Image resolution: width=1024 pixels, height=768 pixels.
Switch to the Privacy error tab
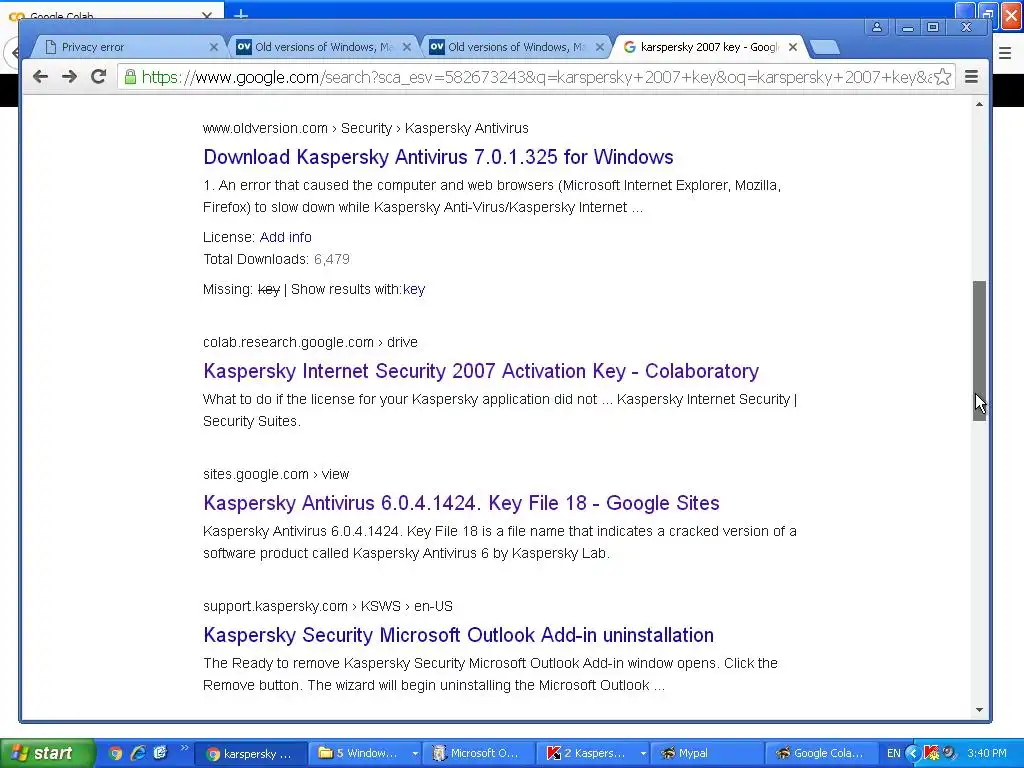(x=127, y=47)
